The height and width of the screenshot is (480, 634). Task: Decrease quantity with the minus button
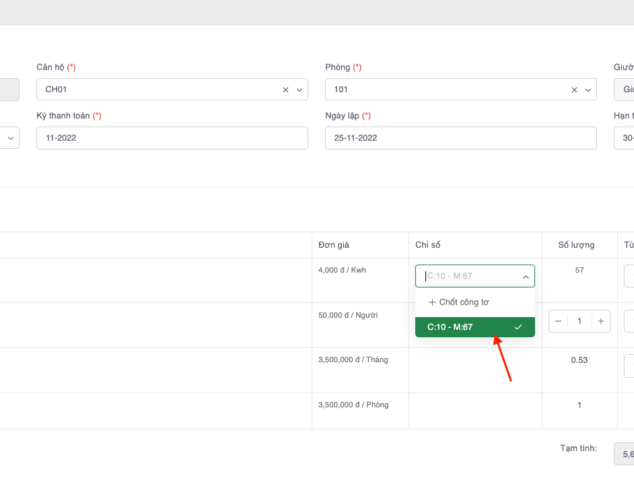point(558,321)
